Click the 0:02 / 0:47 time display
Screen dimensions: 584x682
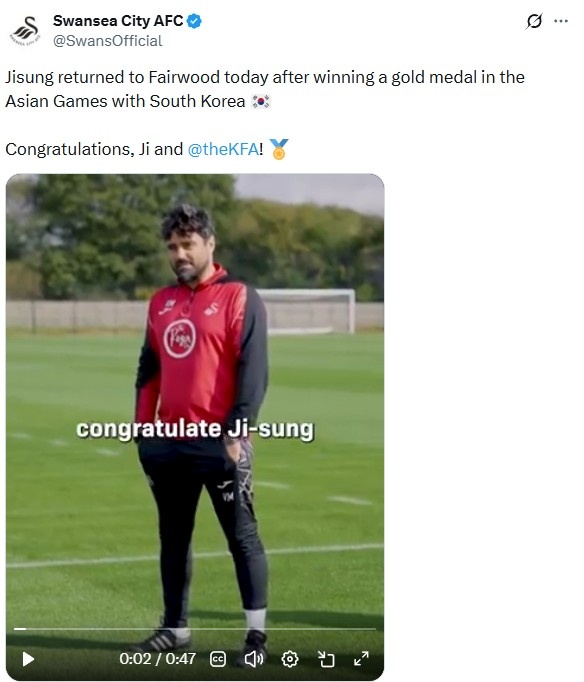point(157,659)
